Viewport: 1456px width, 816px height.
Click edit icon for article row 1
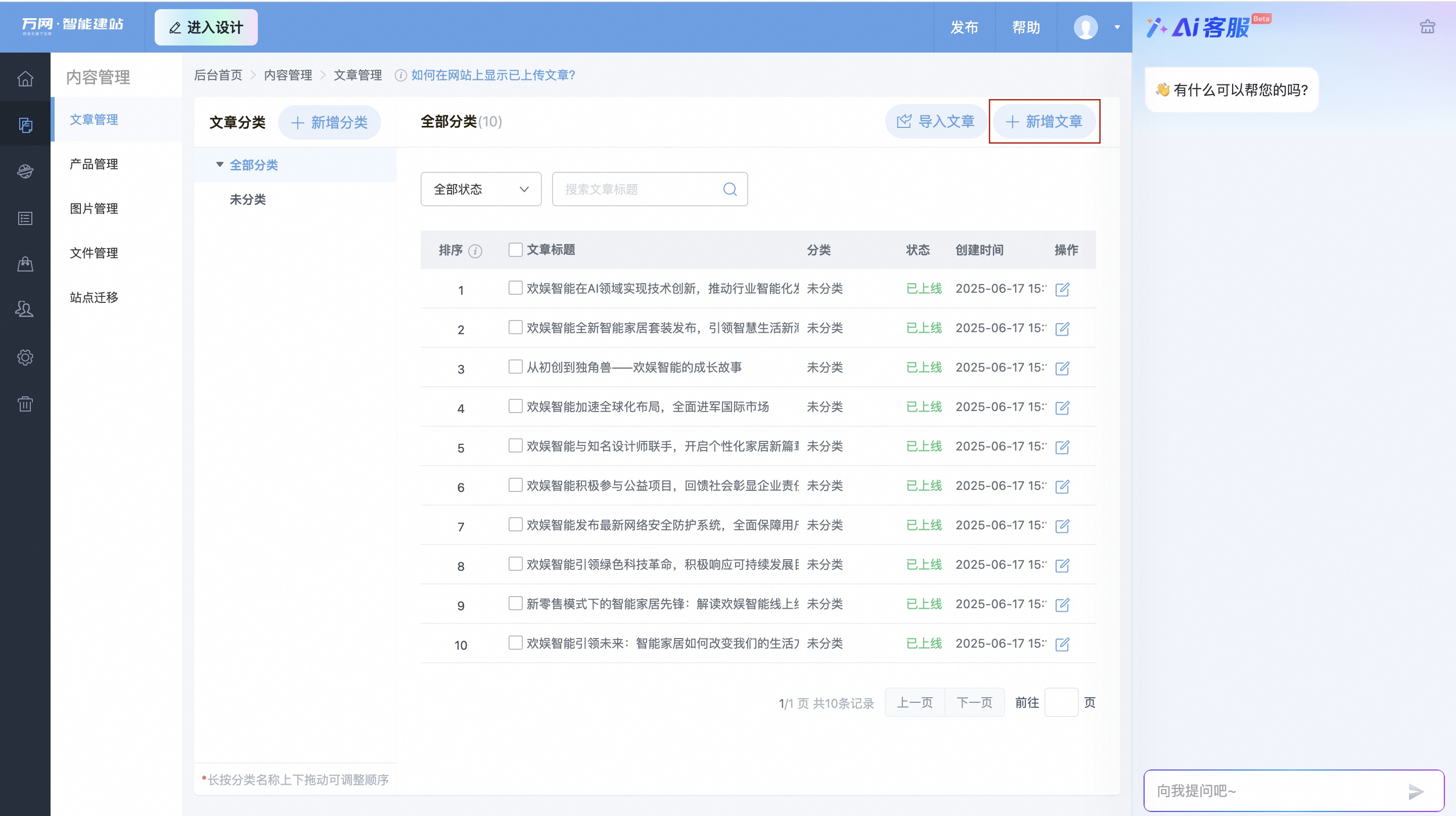pos(1062,289)
